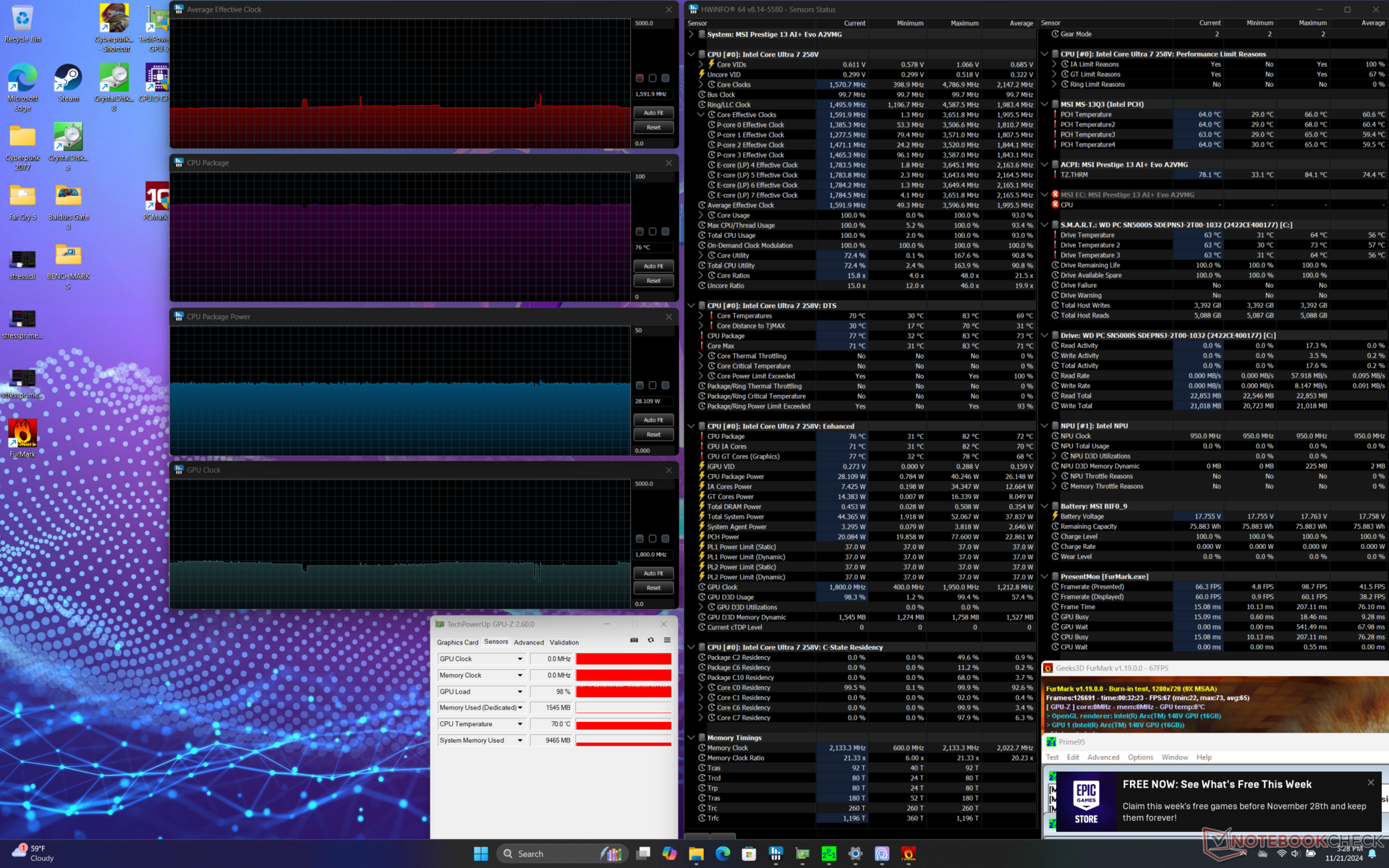This screenshot has width=1389, height=868.
Task: Click the GPU-Z screenshot camera icon
Action: point(634,640)
